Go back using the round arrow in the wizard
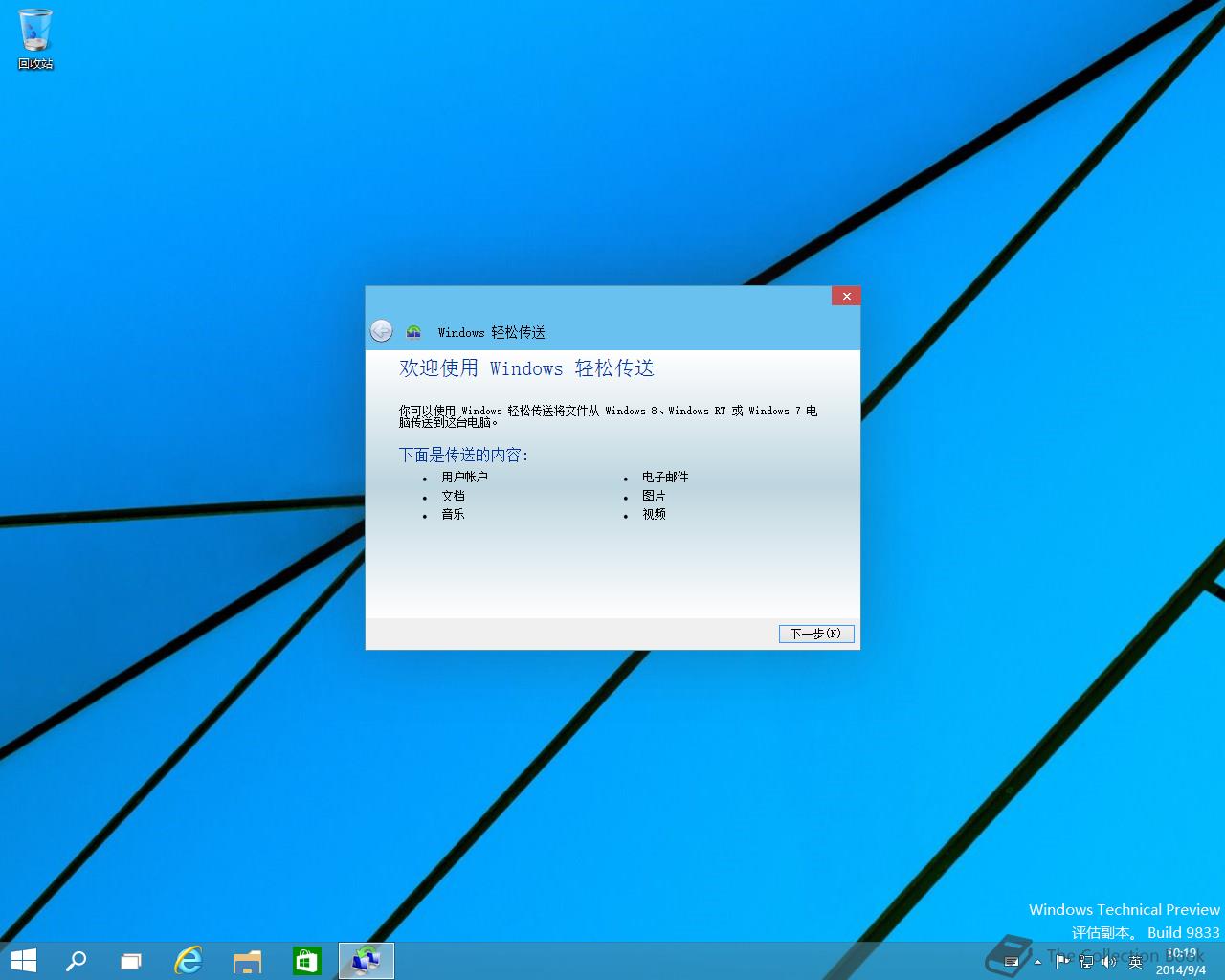1225x980 pixels. pyautogui.click(x=381, y=331)
